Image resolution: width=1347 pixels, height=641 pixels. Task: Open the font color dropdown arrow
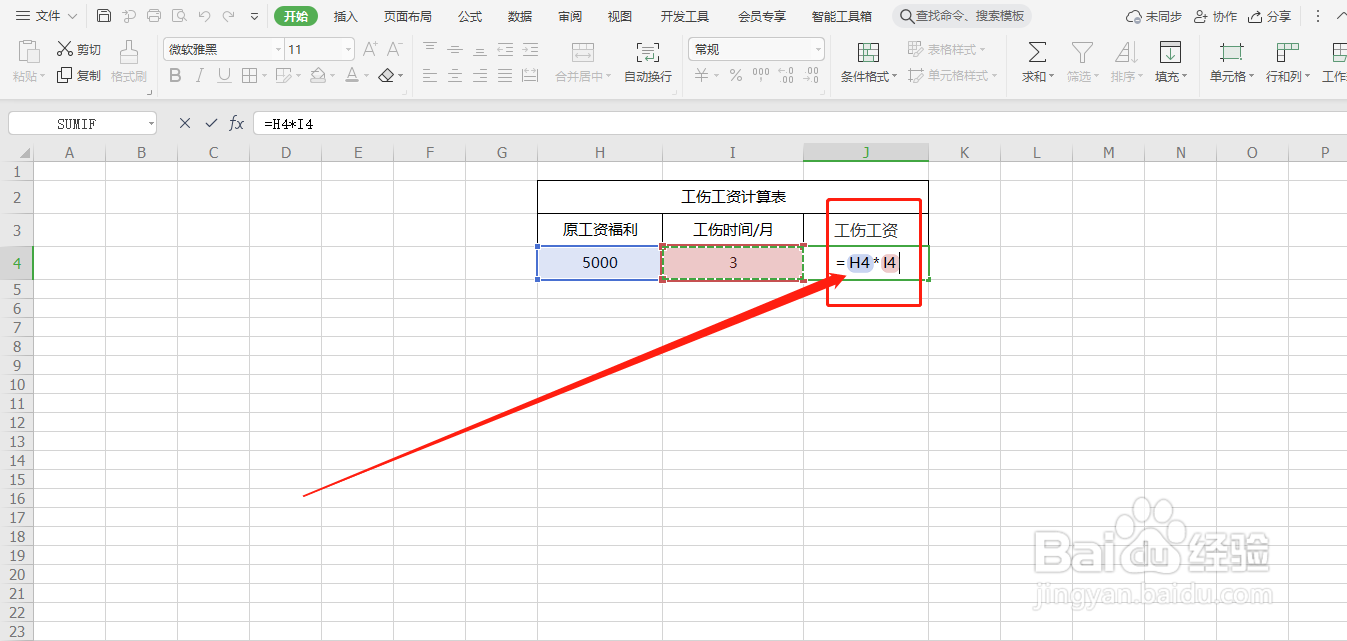365,76
